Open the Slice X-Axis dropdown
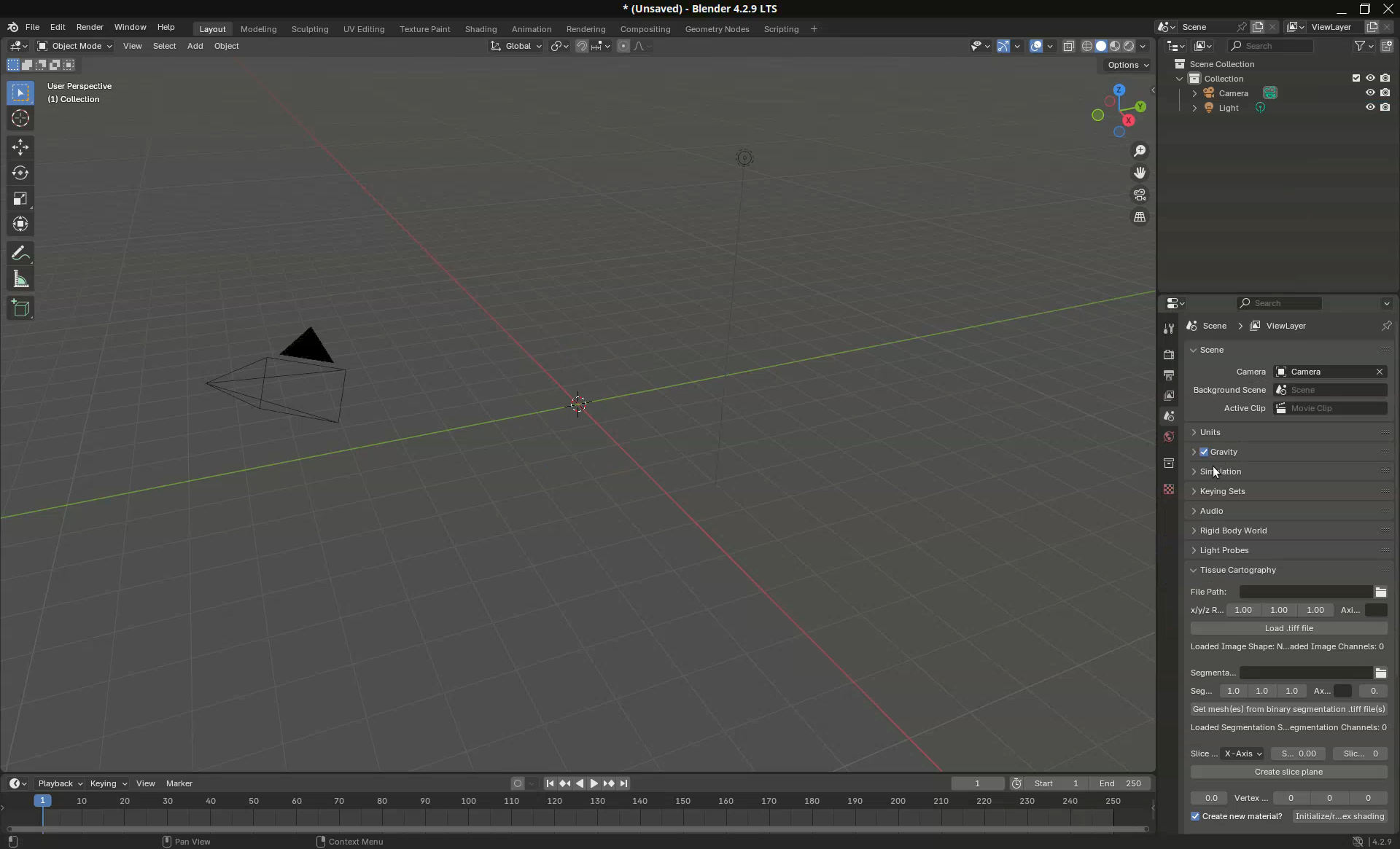This screenshot has width=1400, height=849. (x=1242, y=754)
